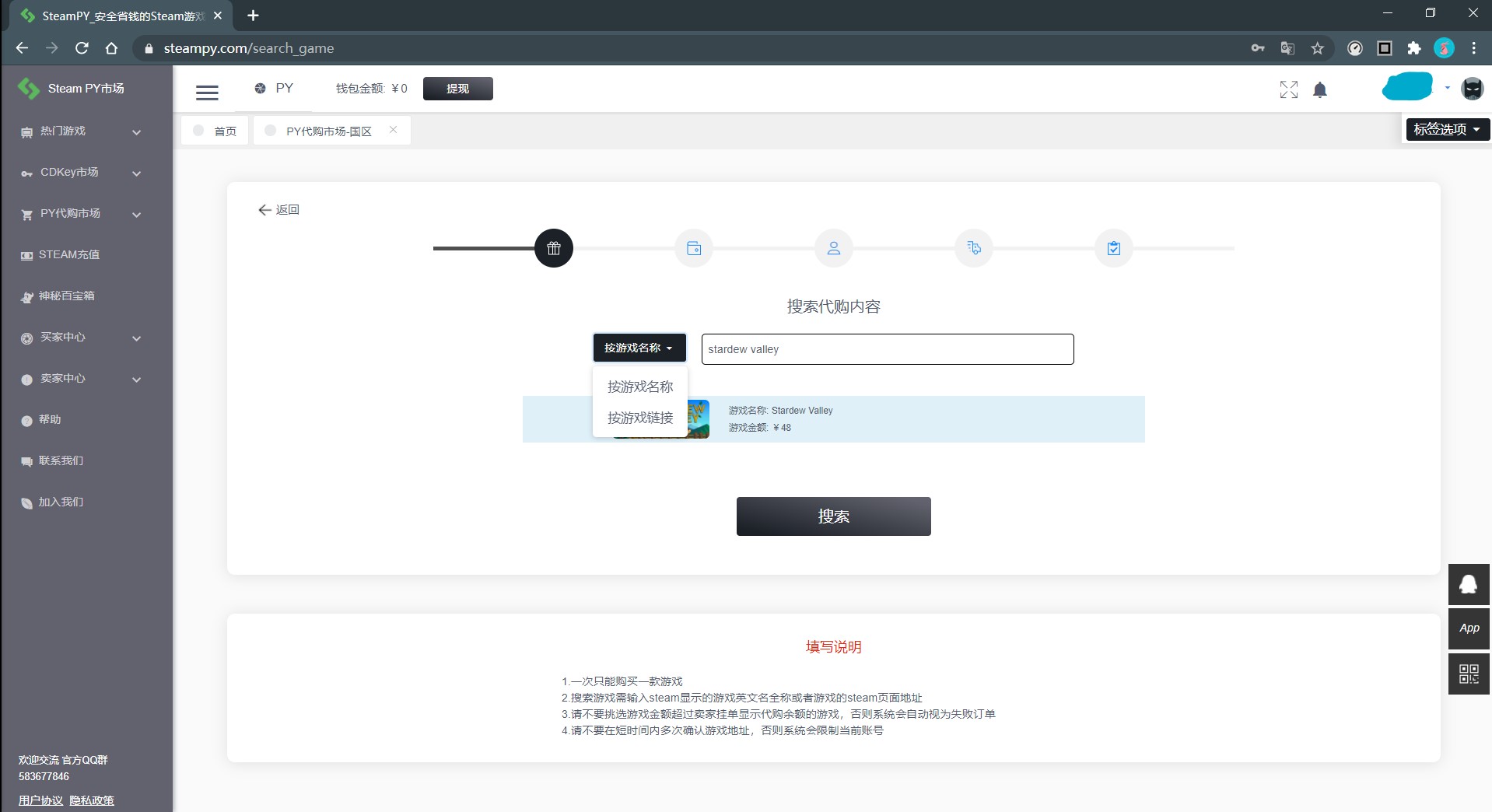This screenshot has width=1492, height=812.
Task: Go to browser home page
Action: click(111, 48)
